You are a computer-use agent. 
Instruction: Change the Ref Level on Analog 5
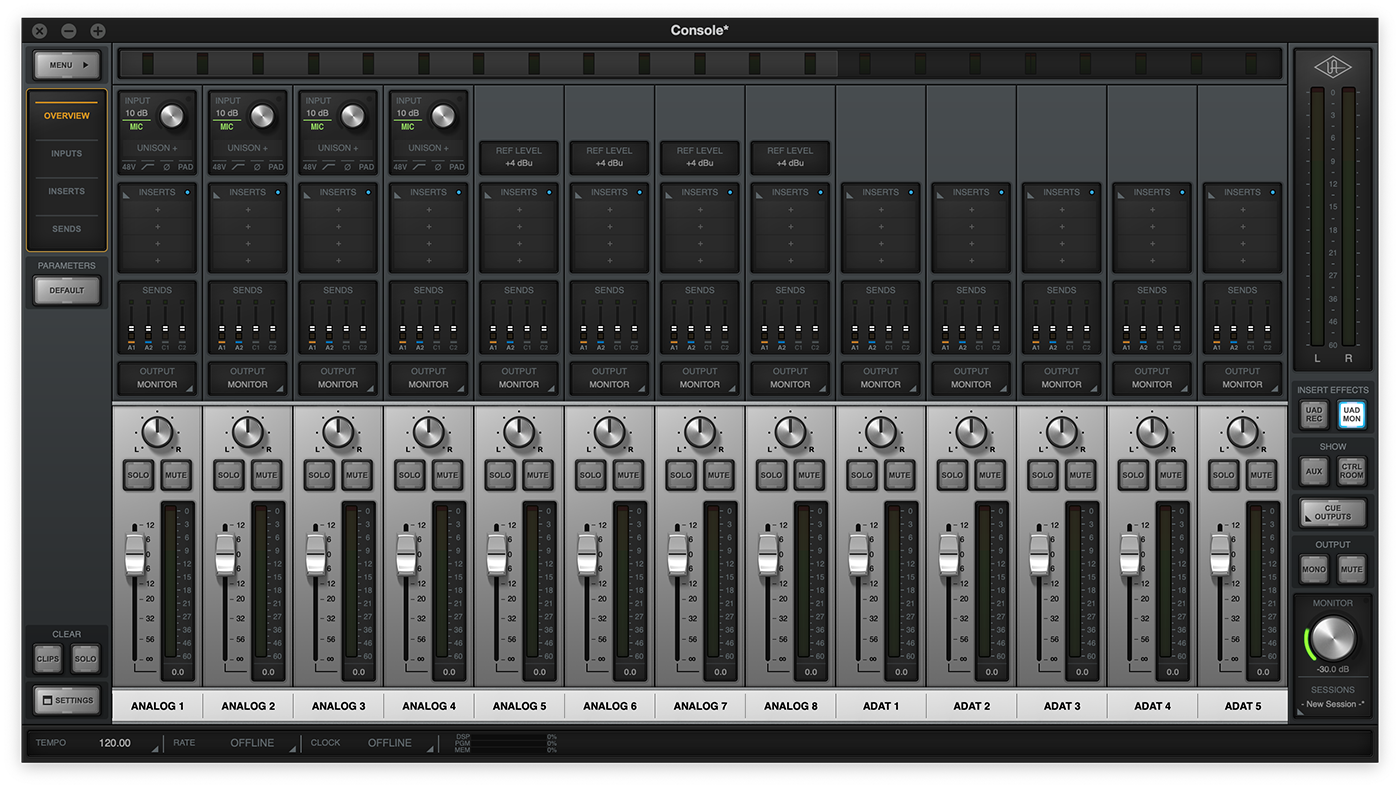[519, 157]
